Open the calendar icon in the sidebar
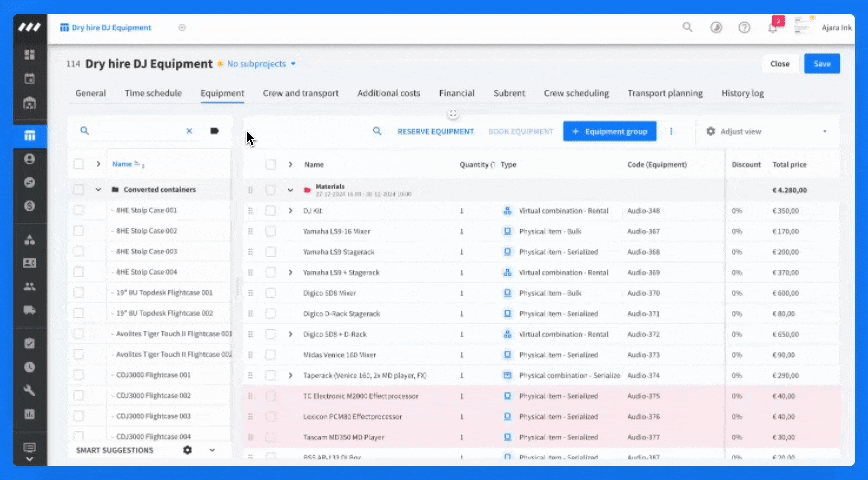 point(30,79)
